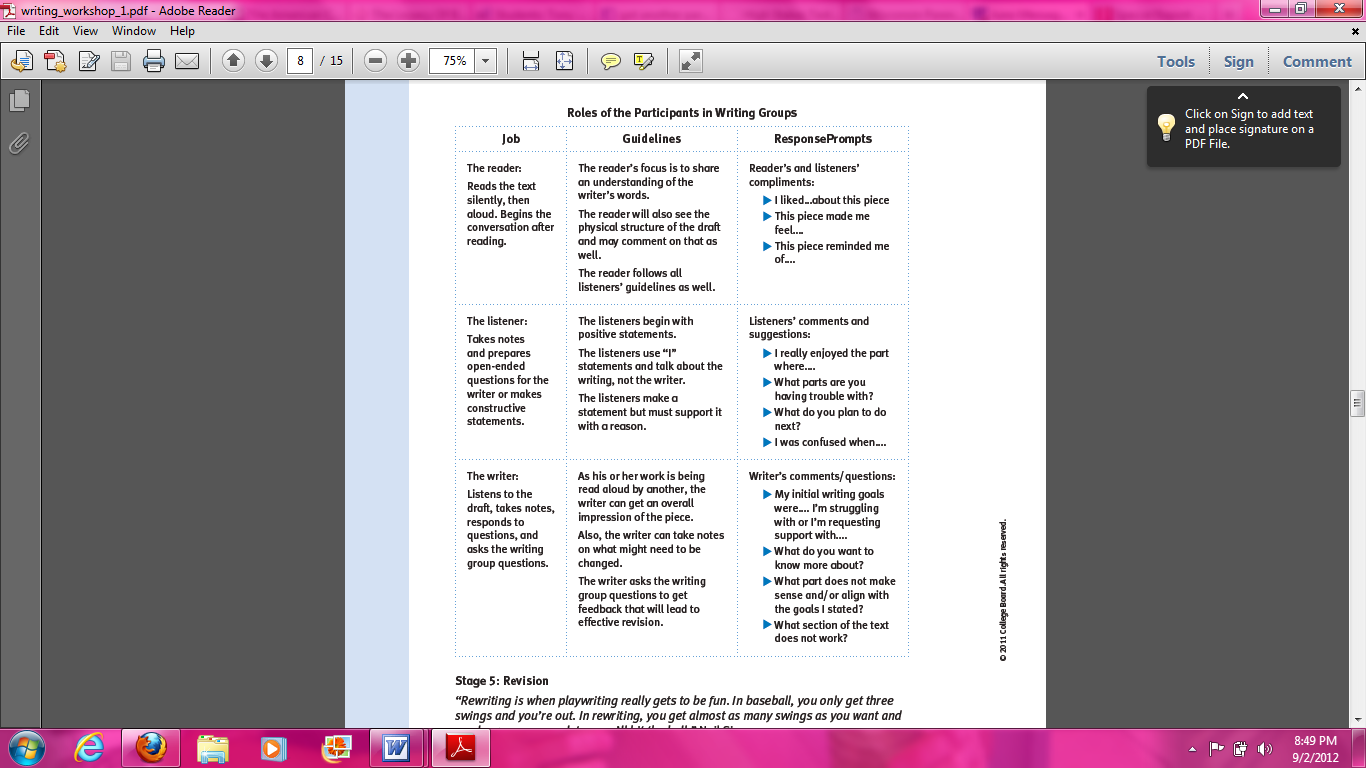This screenshot has width=1366, height=768.
Task: Click the Save floppy disk icon
Action: [121, 61]
